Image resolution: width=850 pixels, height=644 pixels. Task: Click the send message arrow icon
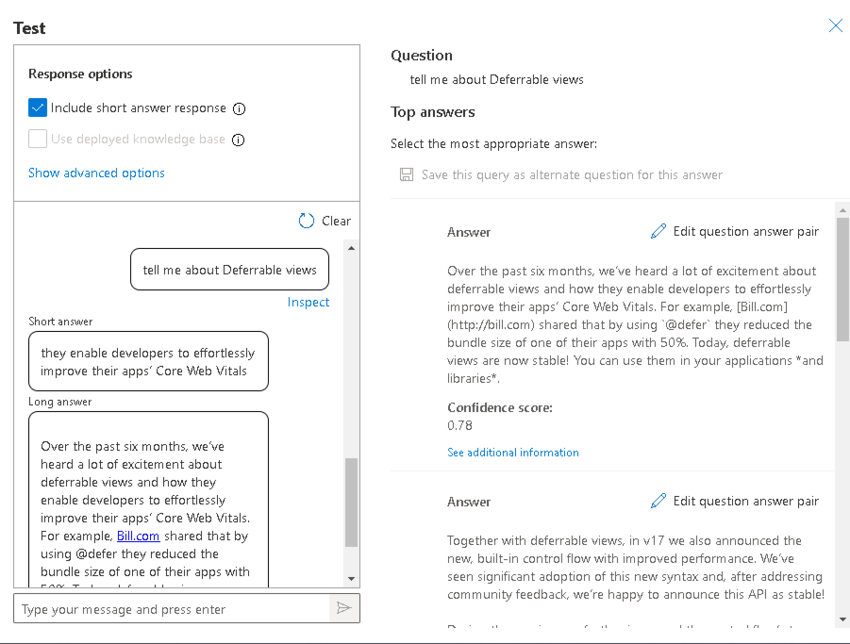[x=344, y=608]
